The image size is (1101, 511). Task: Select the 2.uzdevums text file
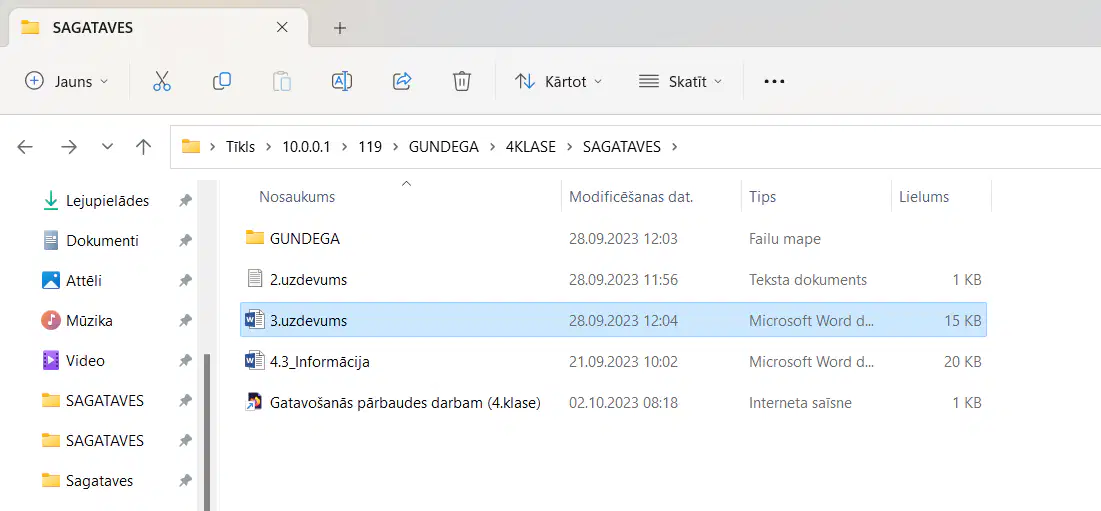[613, 279]
